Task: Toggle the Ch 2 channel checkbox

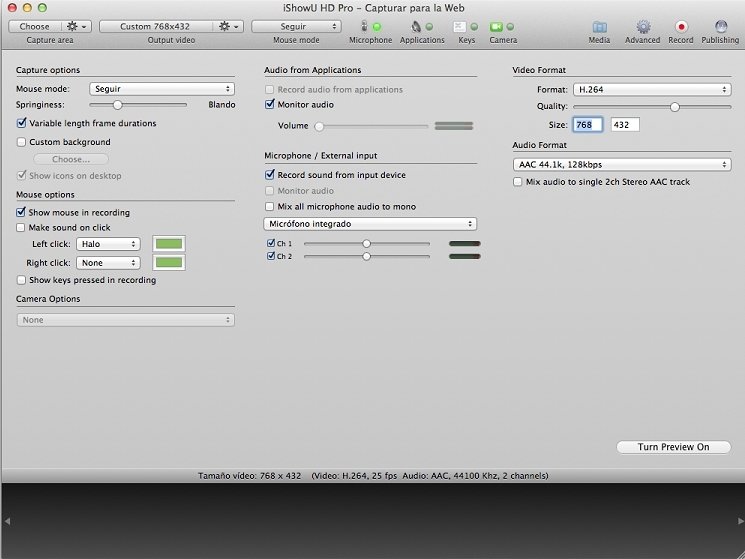Action: (271, 256)
